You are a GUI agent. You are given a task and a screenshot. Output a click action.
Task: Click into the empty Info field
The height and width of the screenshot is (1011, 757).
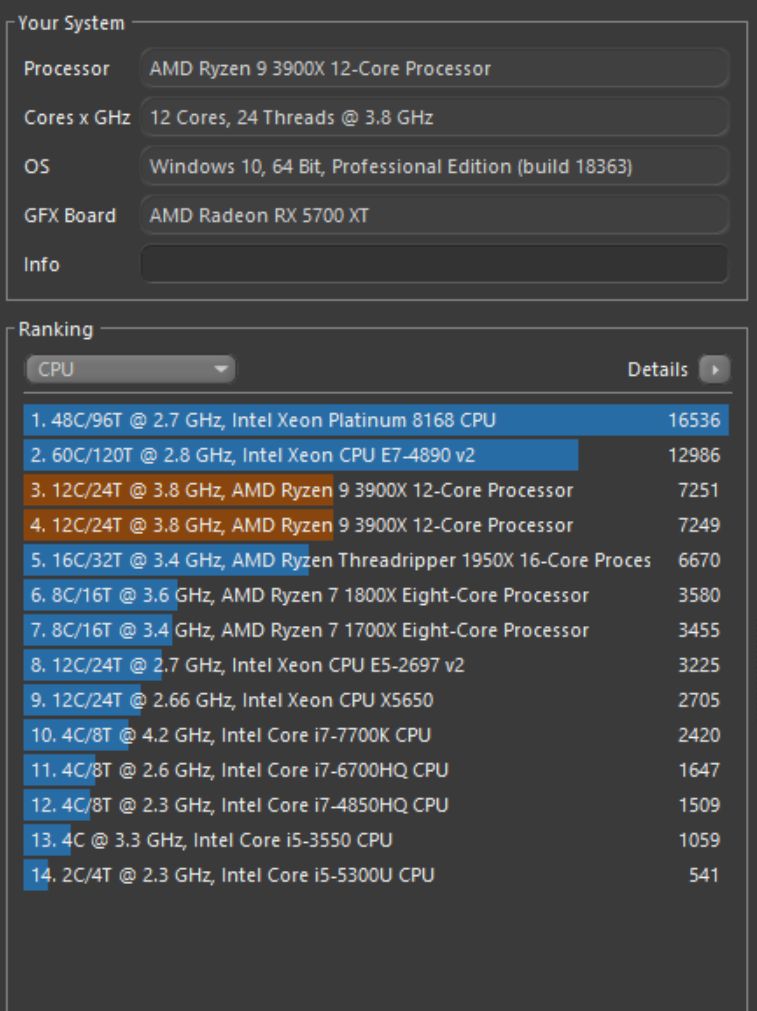(435, 264)
